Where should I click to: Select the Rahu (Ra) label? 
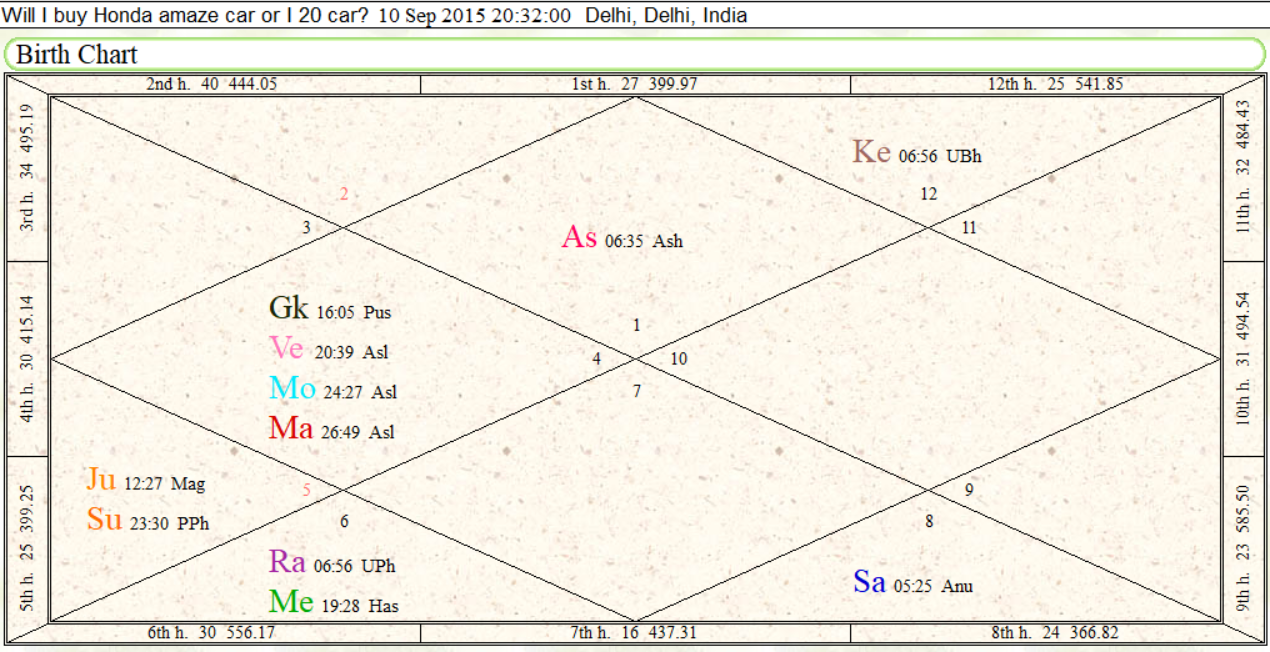pos(286,562)
